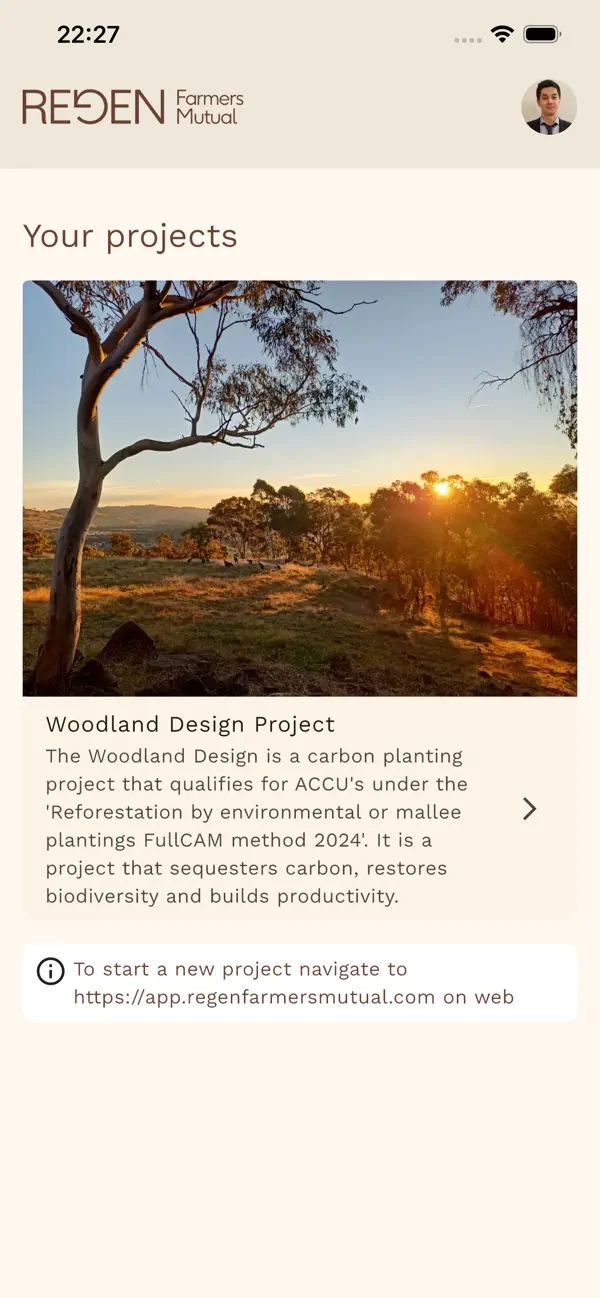600x1298 pixels.
Task: Tap the setting sun in the project photo
Action: [441, 489]
